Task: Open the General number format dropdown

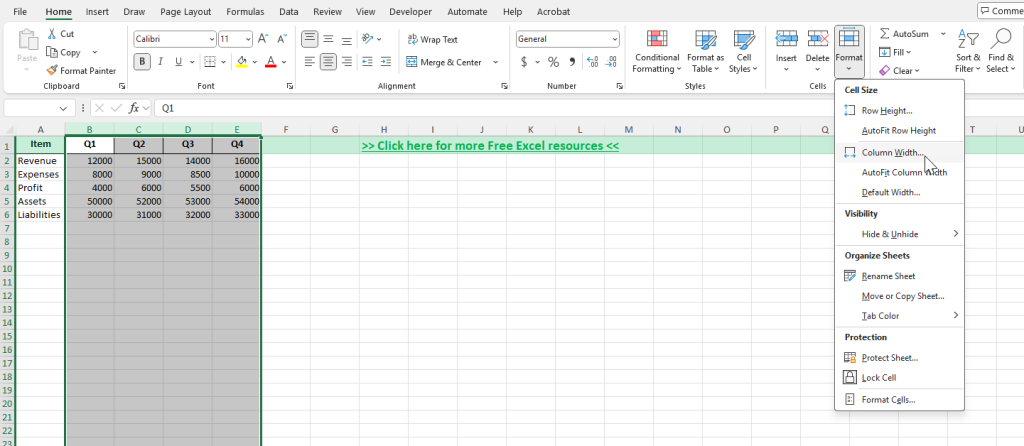Action: (x=615, y=39)
